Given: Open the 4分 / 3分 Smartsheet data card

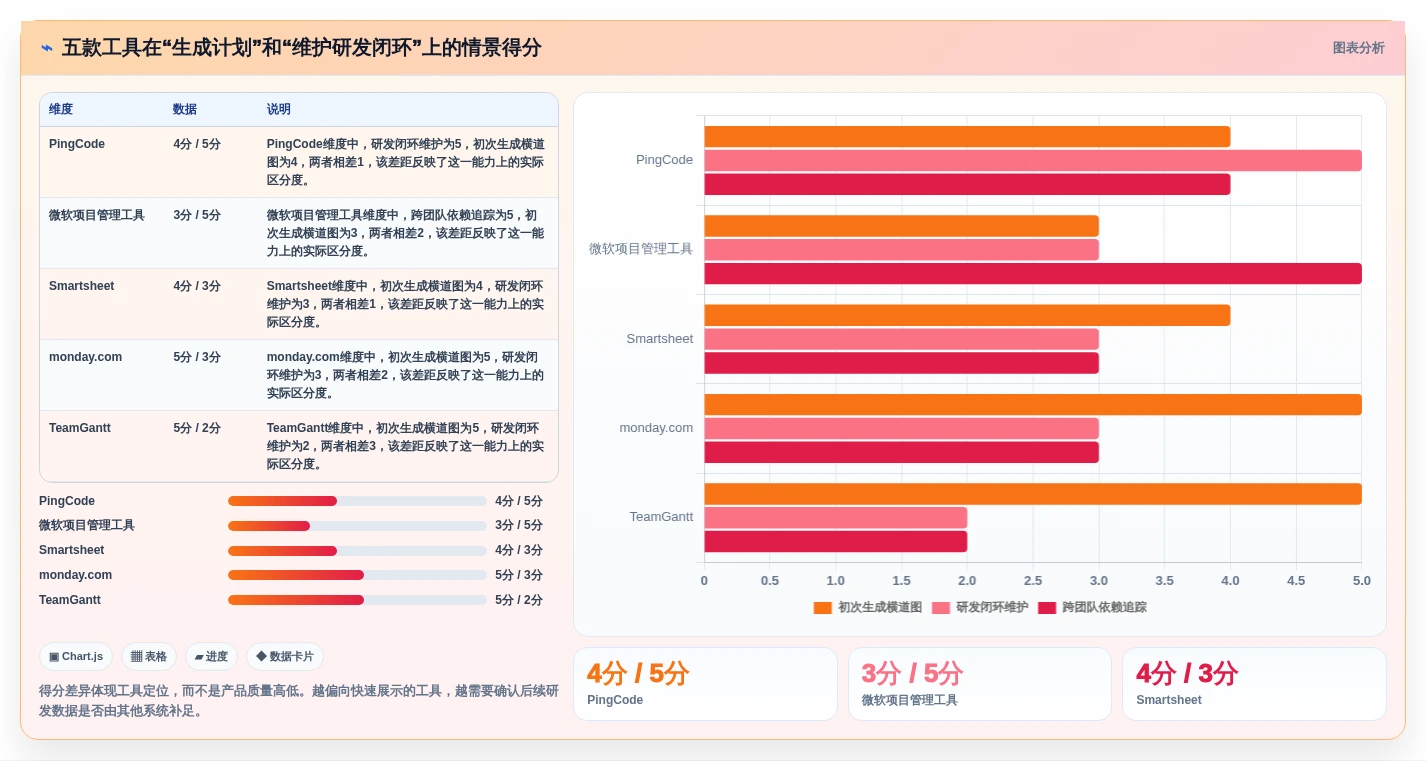Looking at the screenshot, I should pyautogui.click(x=1254, y=684).
